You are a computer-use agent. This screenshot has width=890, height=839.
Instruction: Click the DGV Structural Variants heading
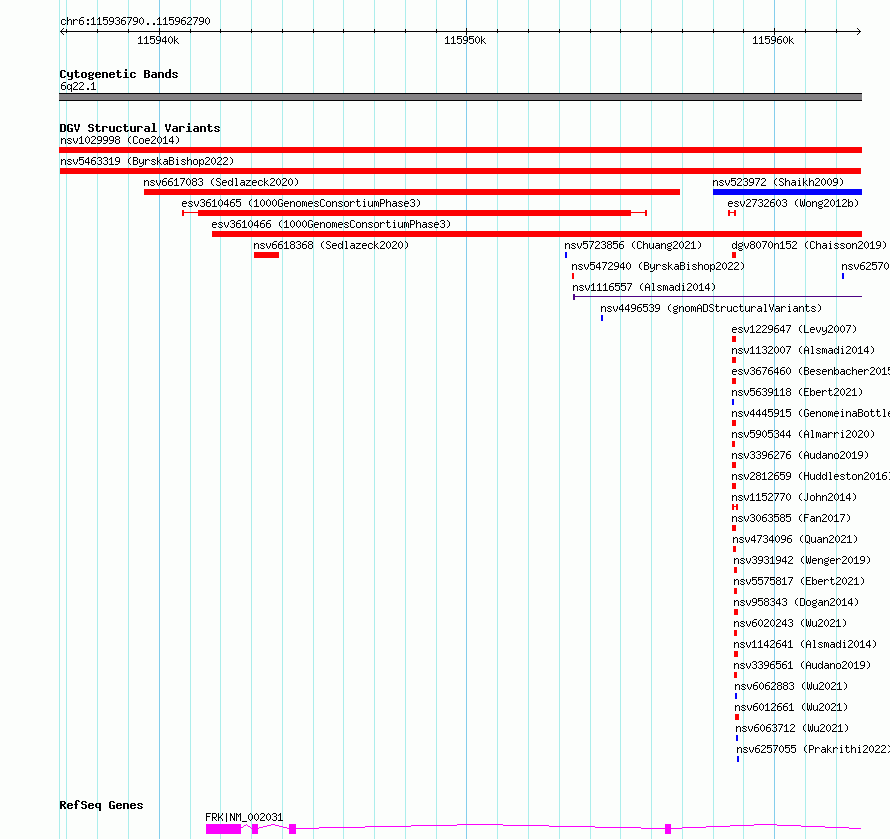(x=140, y=128)
